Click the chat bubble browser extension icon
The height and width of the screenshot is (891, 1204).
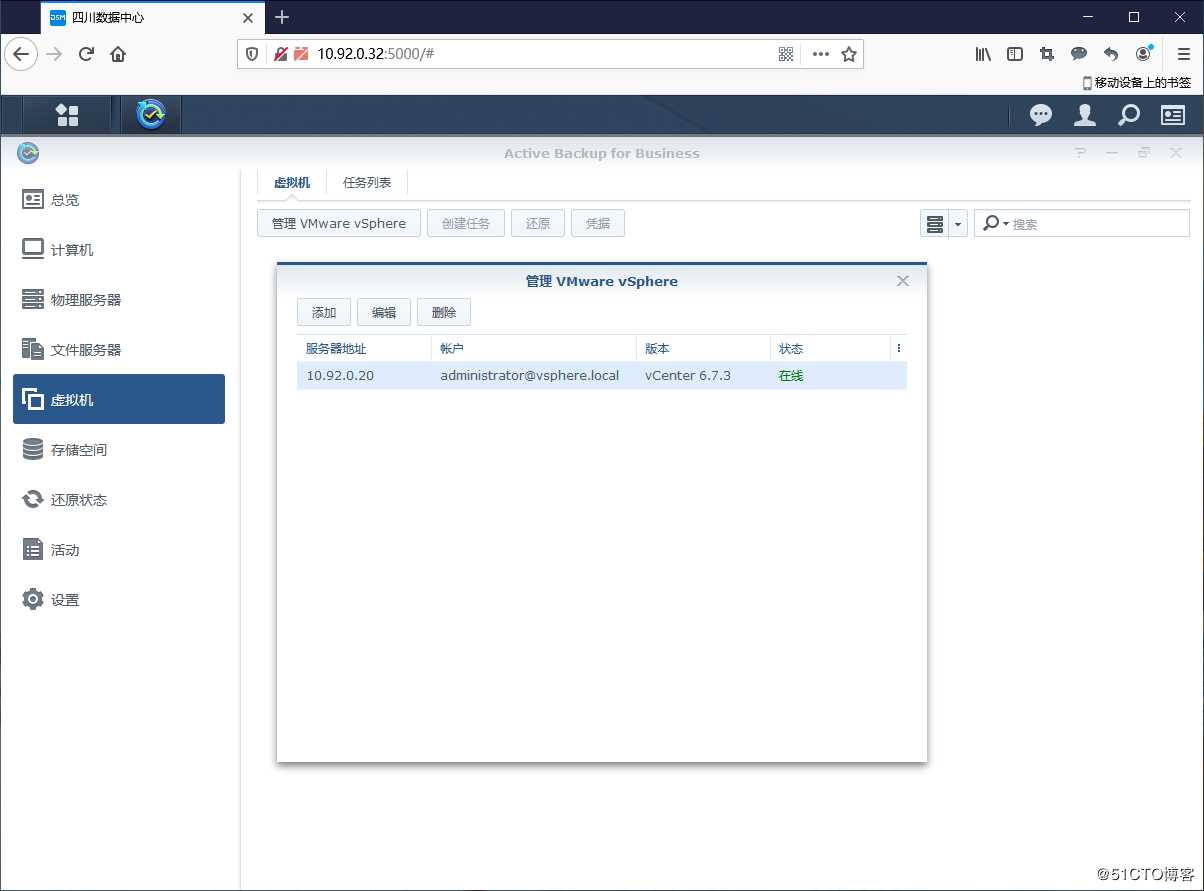pyautogui.click(x=1079, y=54)
